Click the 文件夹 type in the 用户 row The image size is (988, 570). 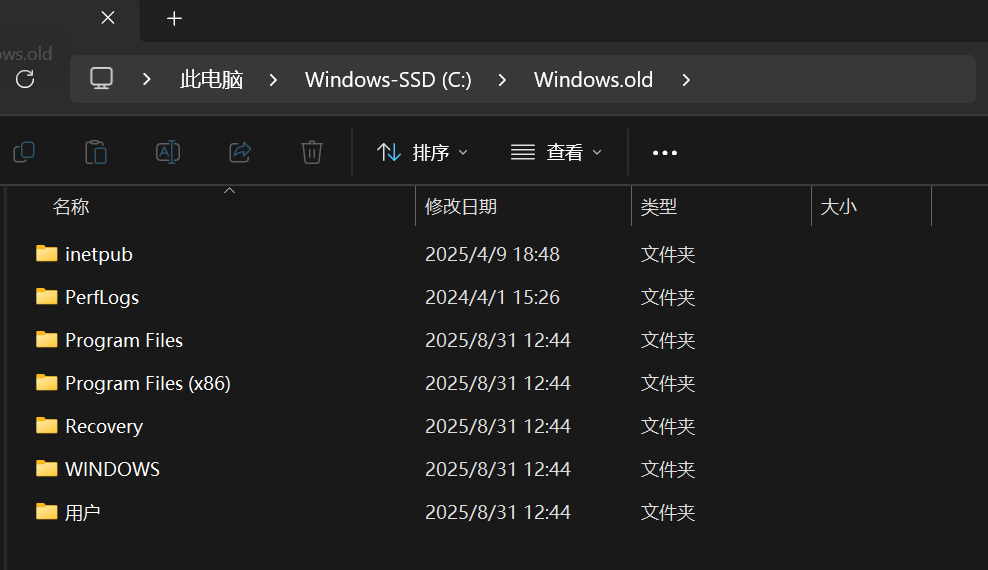[x=668, y=512]
